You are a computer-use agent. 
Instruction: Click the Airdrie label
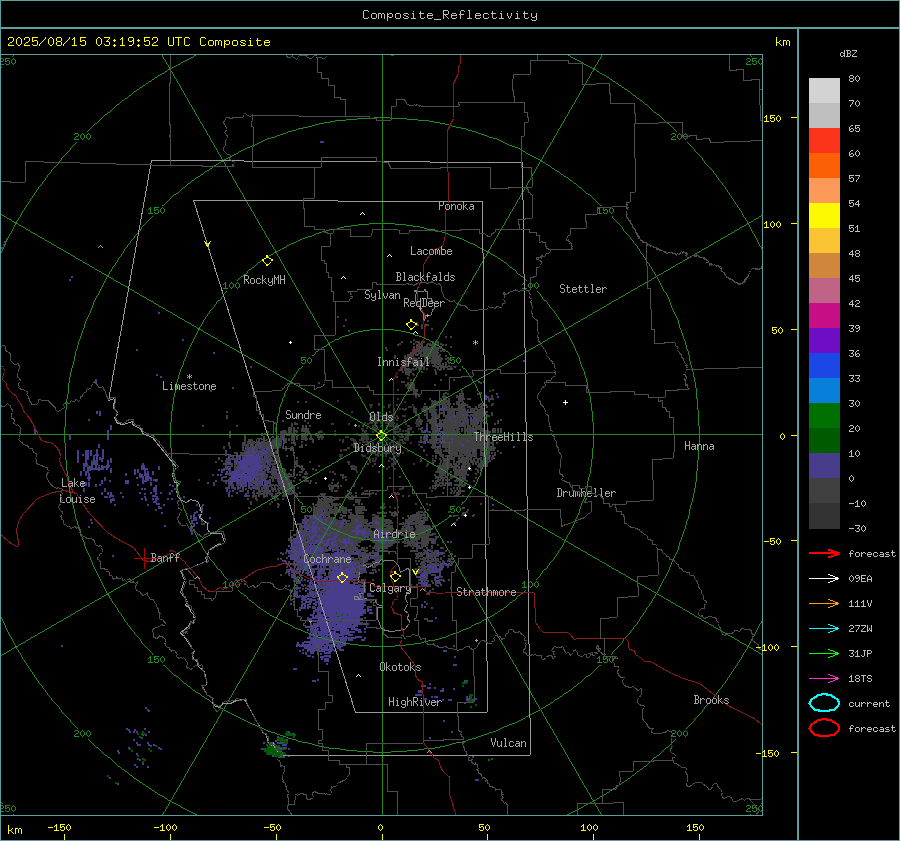tap(394, 534)
